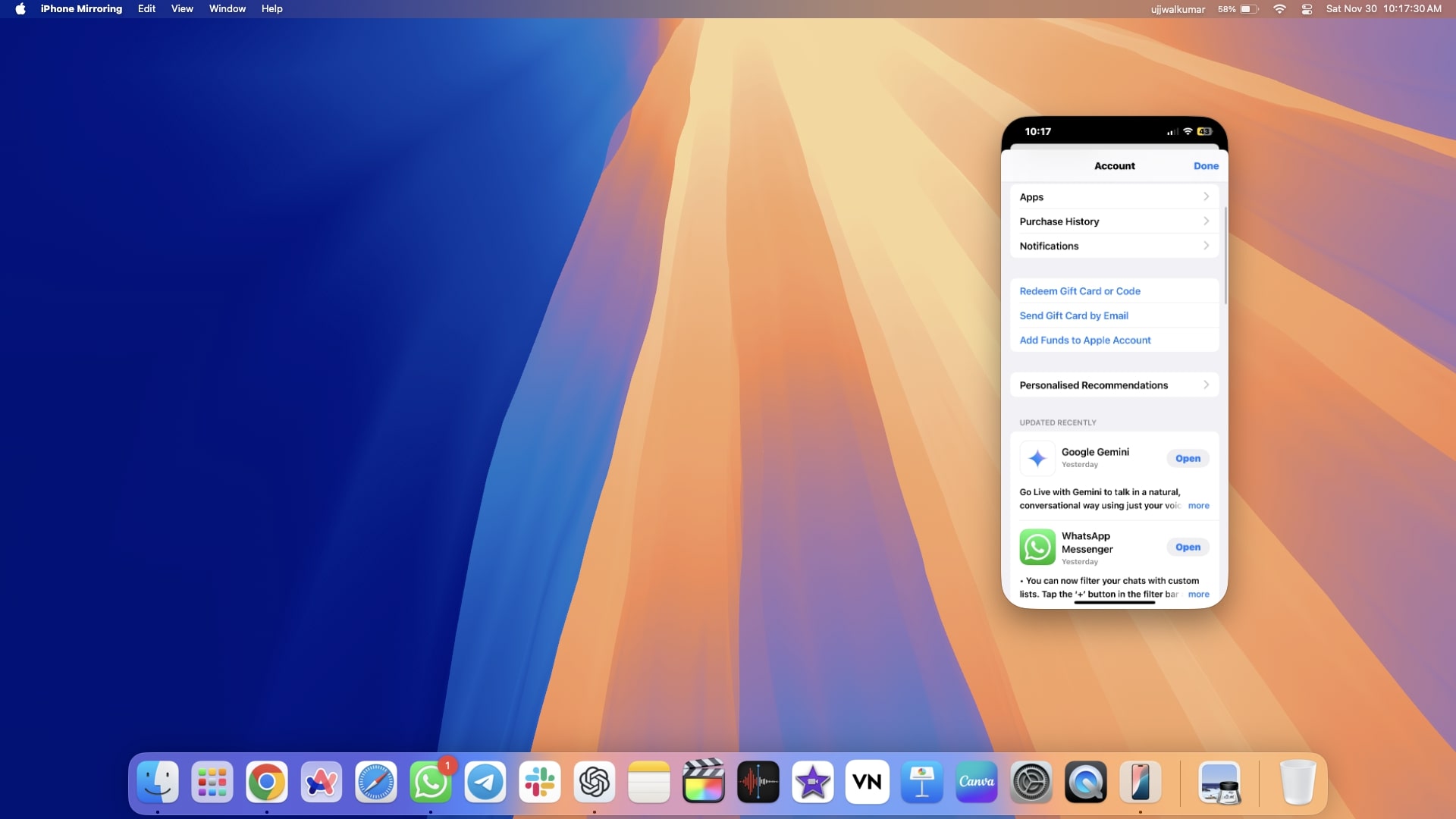Tap the Google Gemini app icon
The image size is (1456, 819).
click(x=1037, y=458)
